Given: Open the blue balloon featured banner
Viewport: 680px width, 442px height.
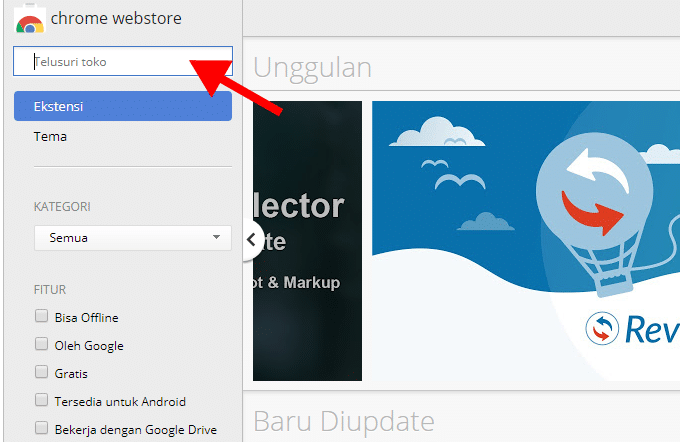Looking at the screenshot, I should [x=526, y=241].
